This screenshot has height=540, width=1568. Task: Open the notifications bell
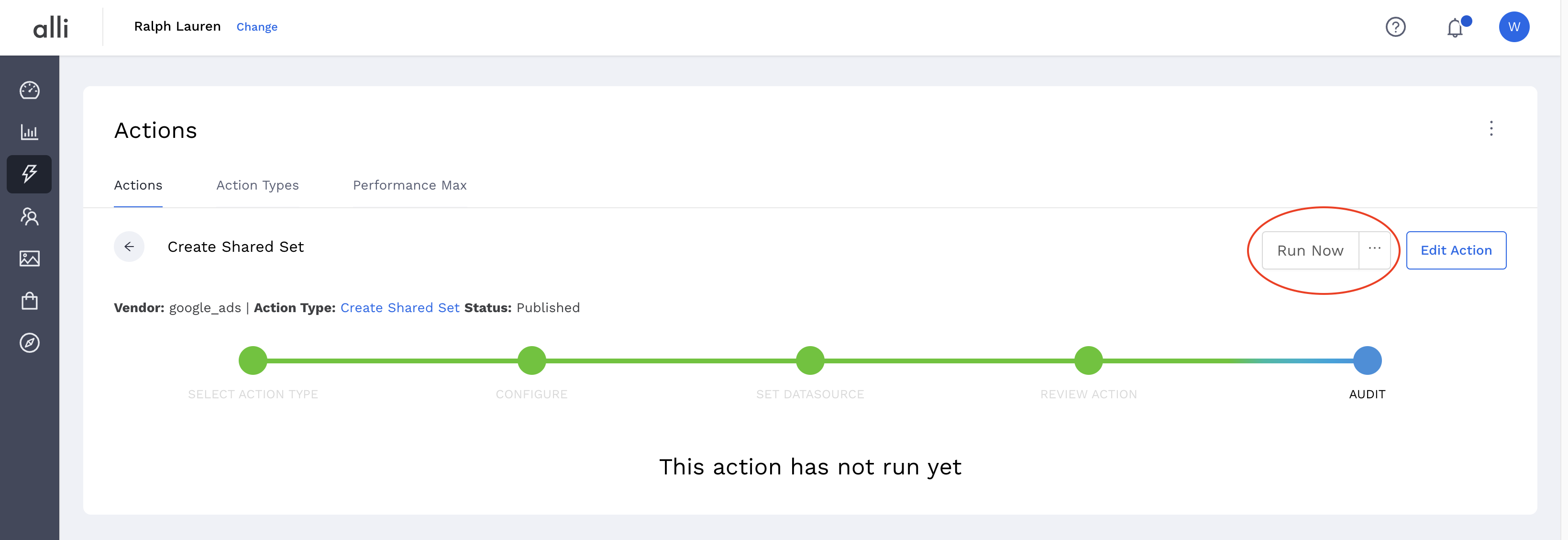click(x=1455, y=27)
